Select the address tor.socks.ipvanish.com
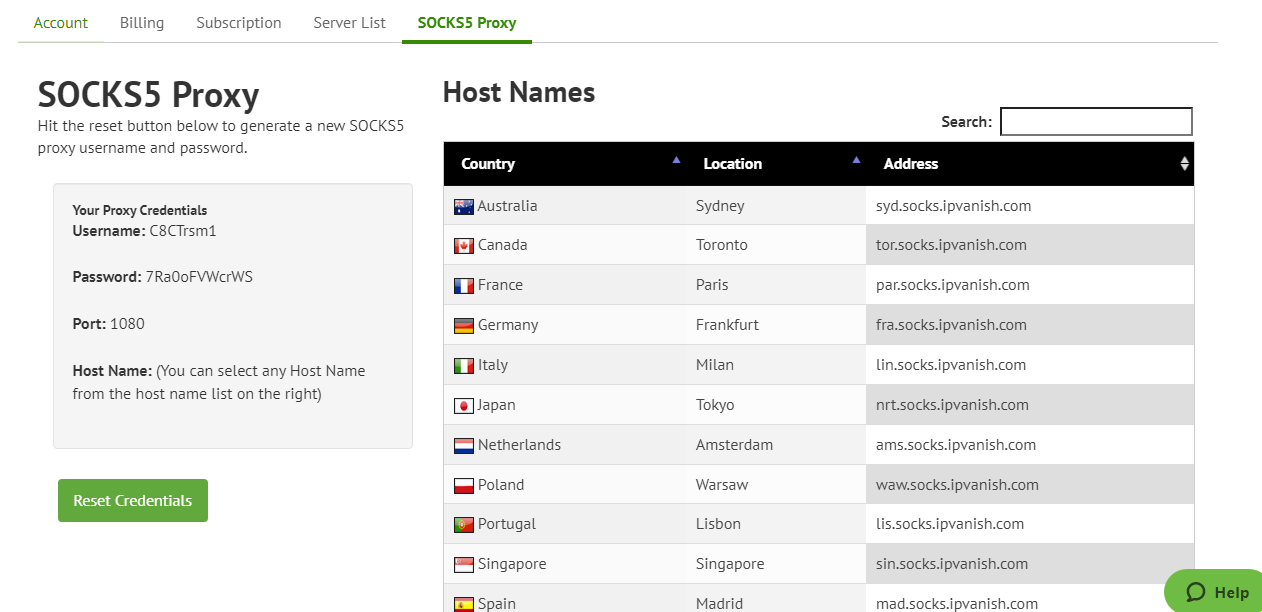1262x612 pixels. 951,244
